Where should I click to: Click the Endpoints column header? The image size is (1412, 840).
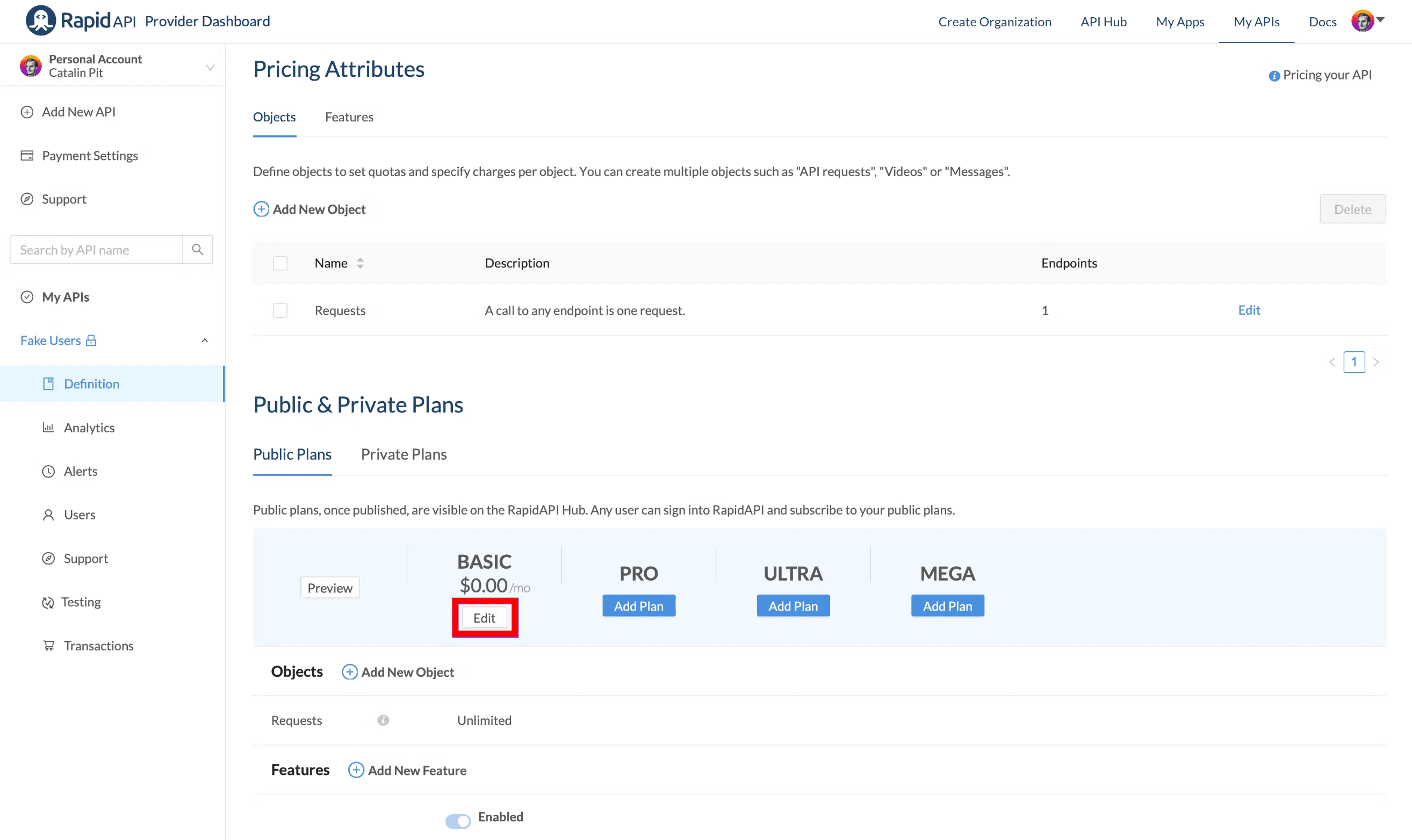pyautogui.click(x=1069, y=263)
